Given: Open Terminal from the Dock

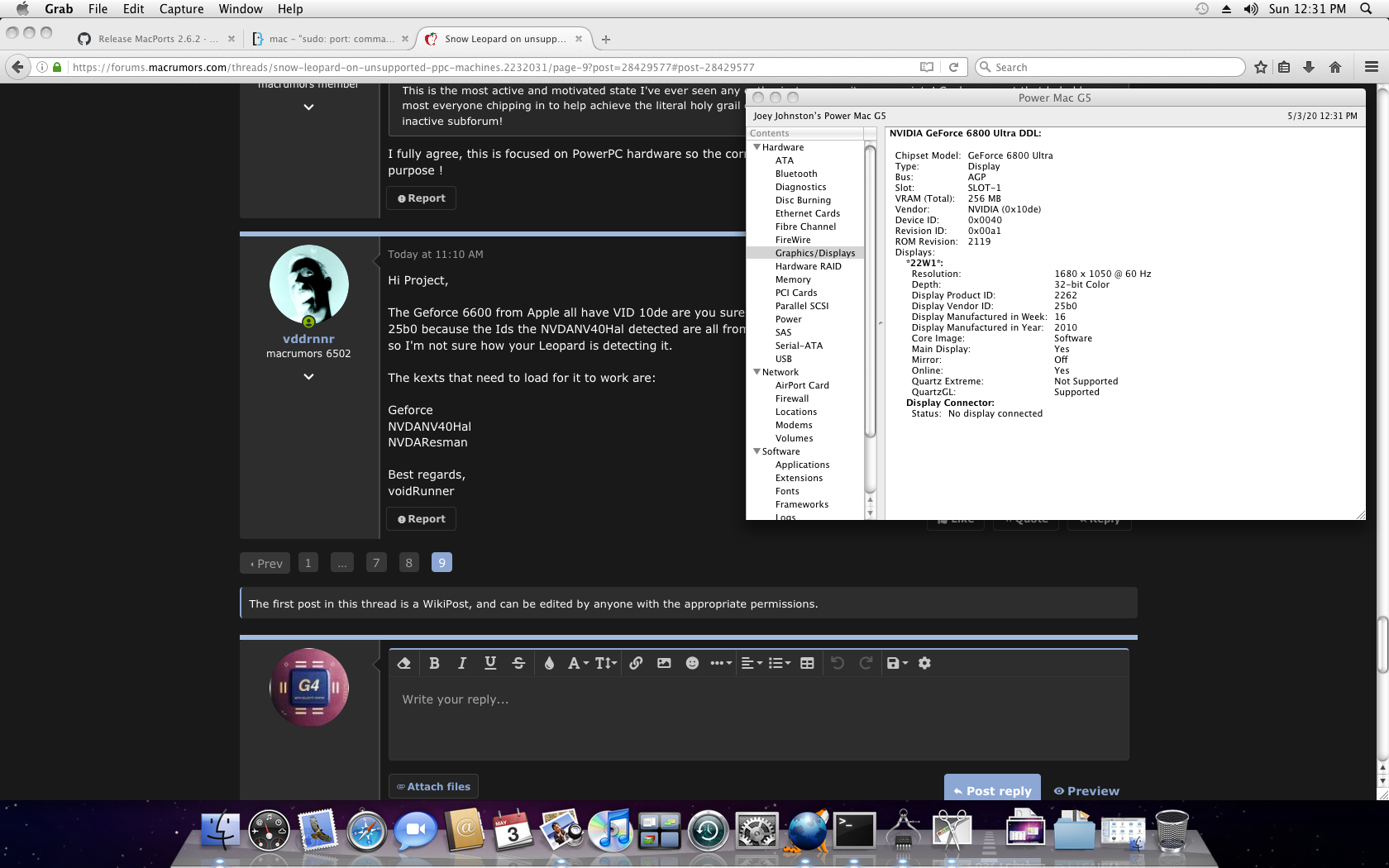Looking at the screenshot, I should click(855, 830).
